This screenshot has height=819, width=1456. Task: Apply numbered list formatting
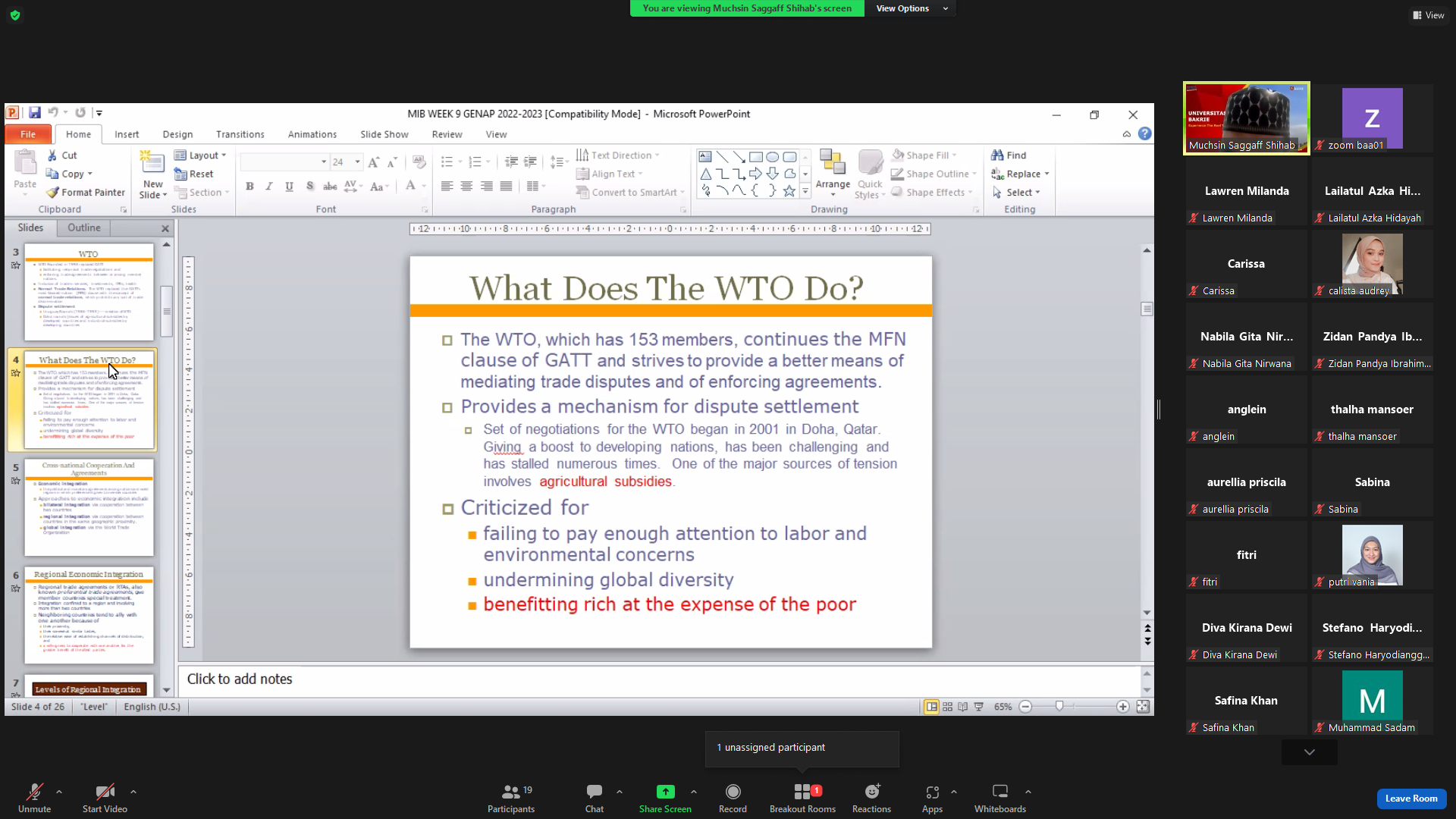(475, 162)
